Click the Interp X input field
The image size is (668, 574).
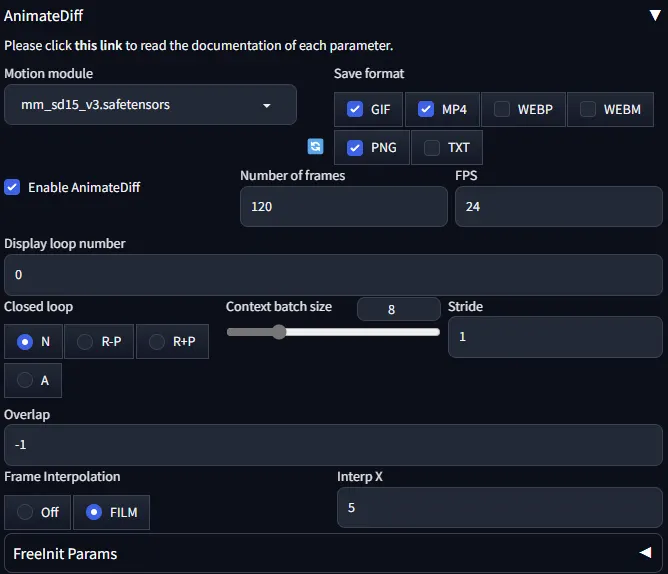point(499,508)
